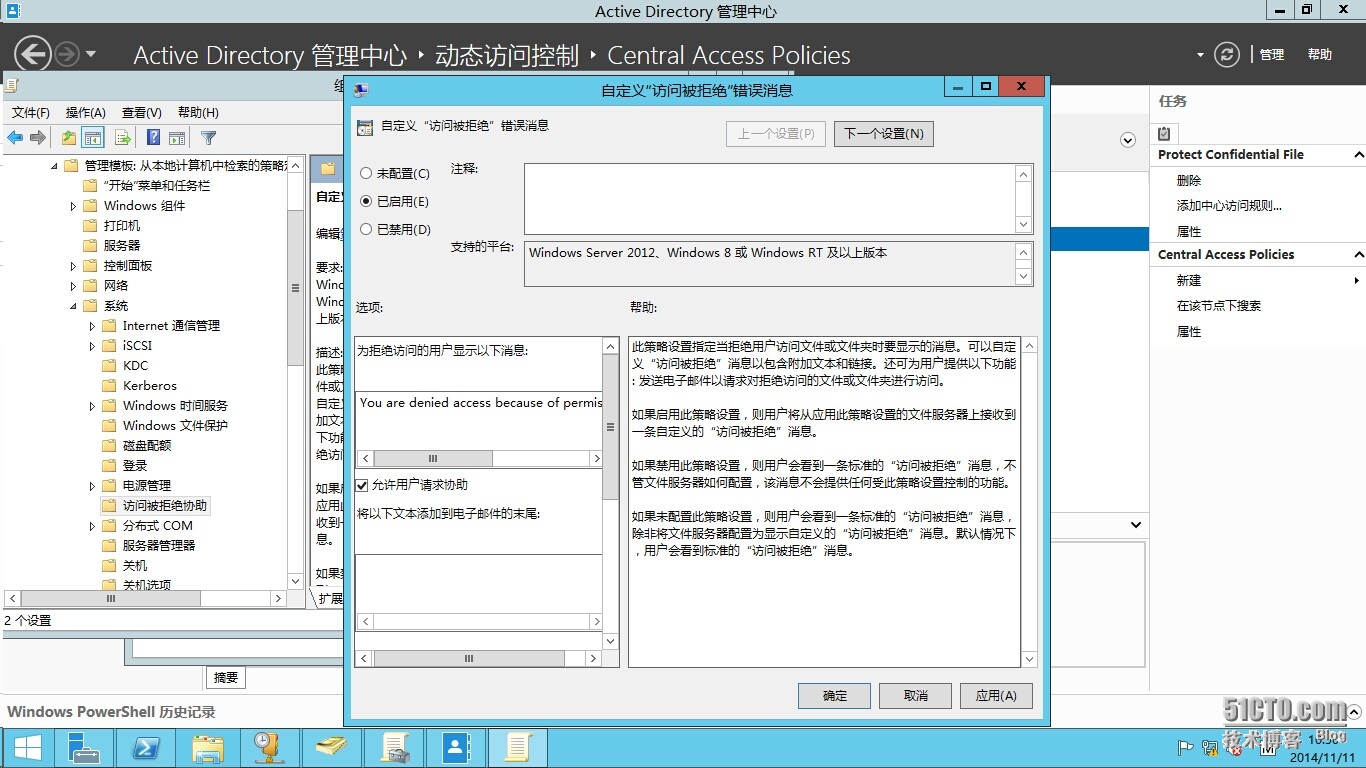Select the 已启用(E) radio button
1366x768 pixels.
click(x=366, y=201)
